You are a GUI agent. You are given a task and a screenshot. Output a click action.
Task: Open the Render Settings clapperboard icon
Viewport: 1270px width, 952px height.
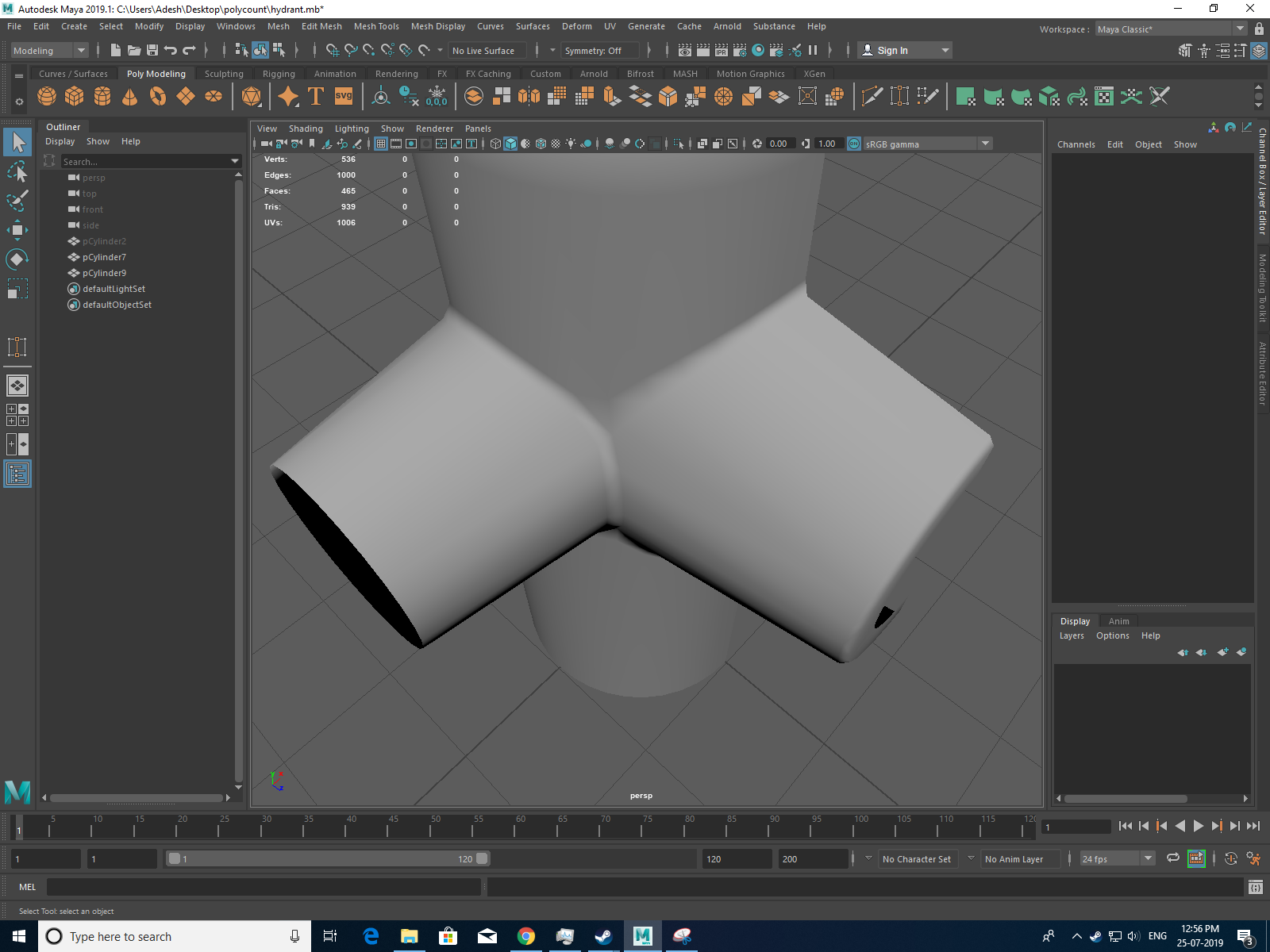(740, 50)
